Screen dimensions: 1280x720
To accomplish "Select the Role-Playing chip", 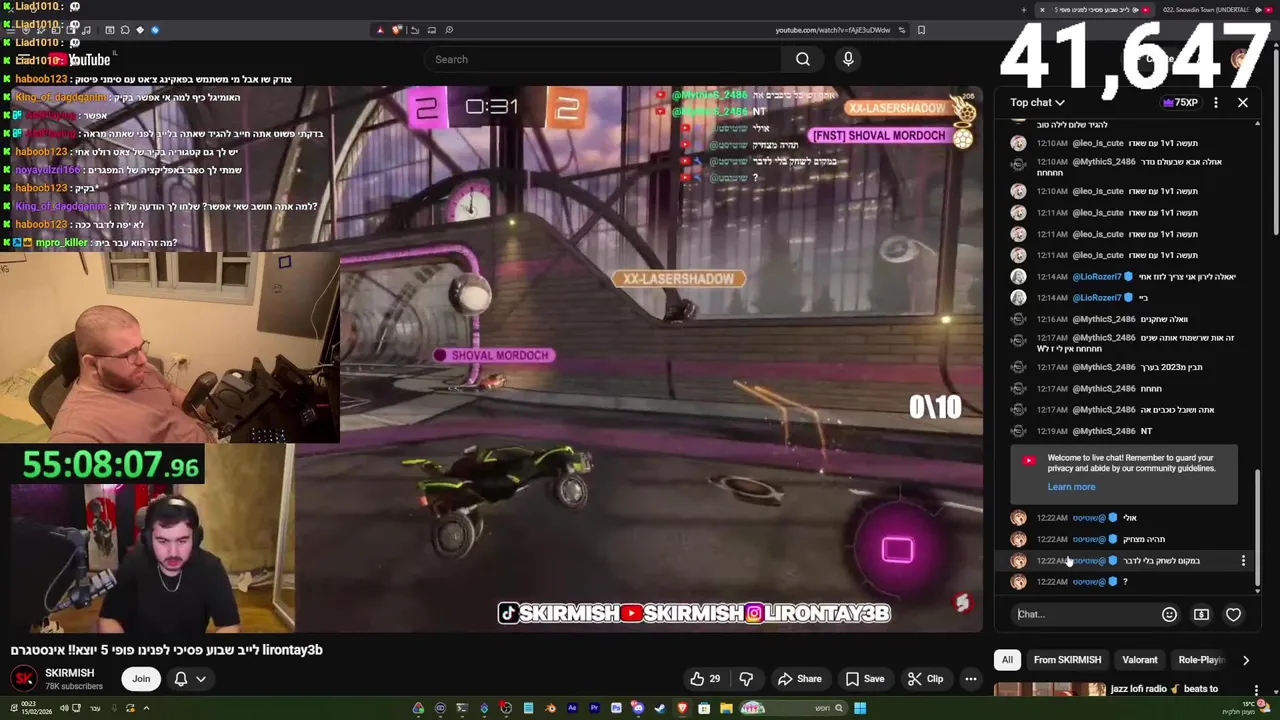I will [1200, 660].
